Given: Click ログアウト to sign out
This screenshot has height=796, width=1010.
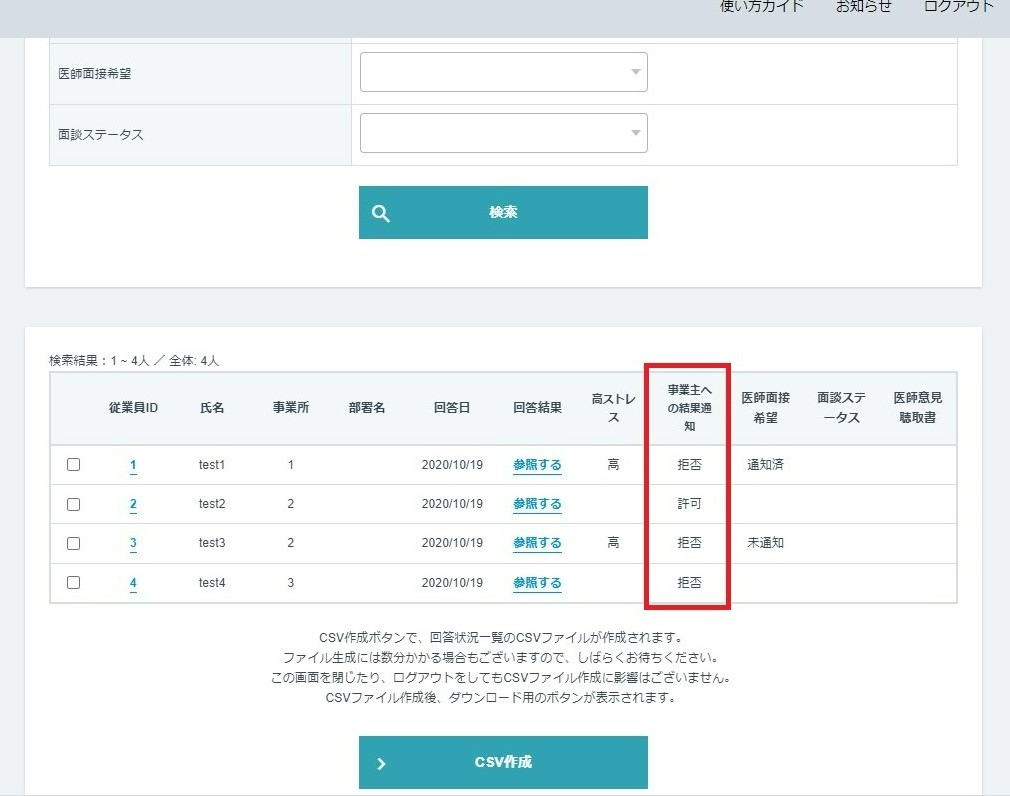Looking at the screenshot, I should 958,7.
